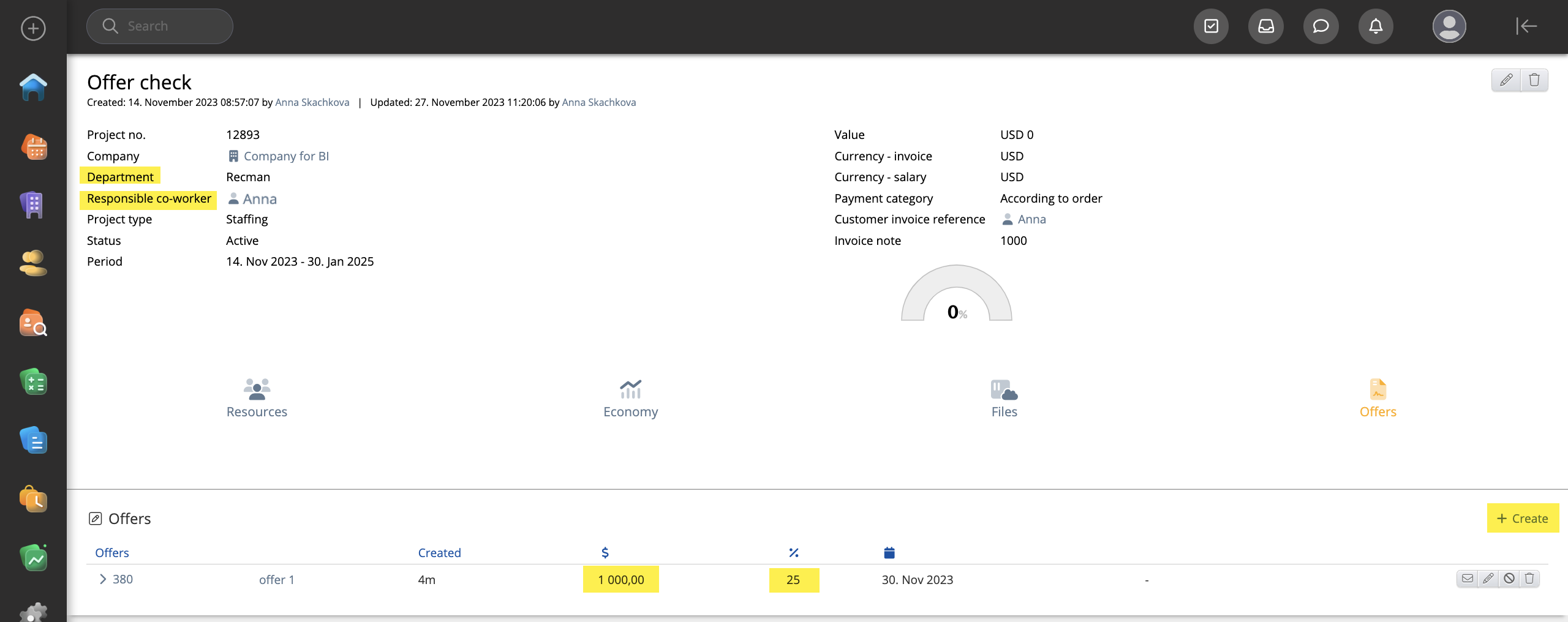Click the 0% progress gauge
The height and width of the screenshot is (622, 1568).
click(x=956, y=295)
